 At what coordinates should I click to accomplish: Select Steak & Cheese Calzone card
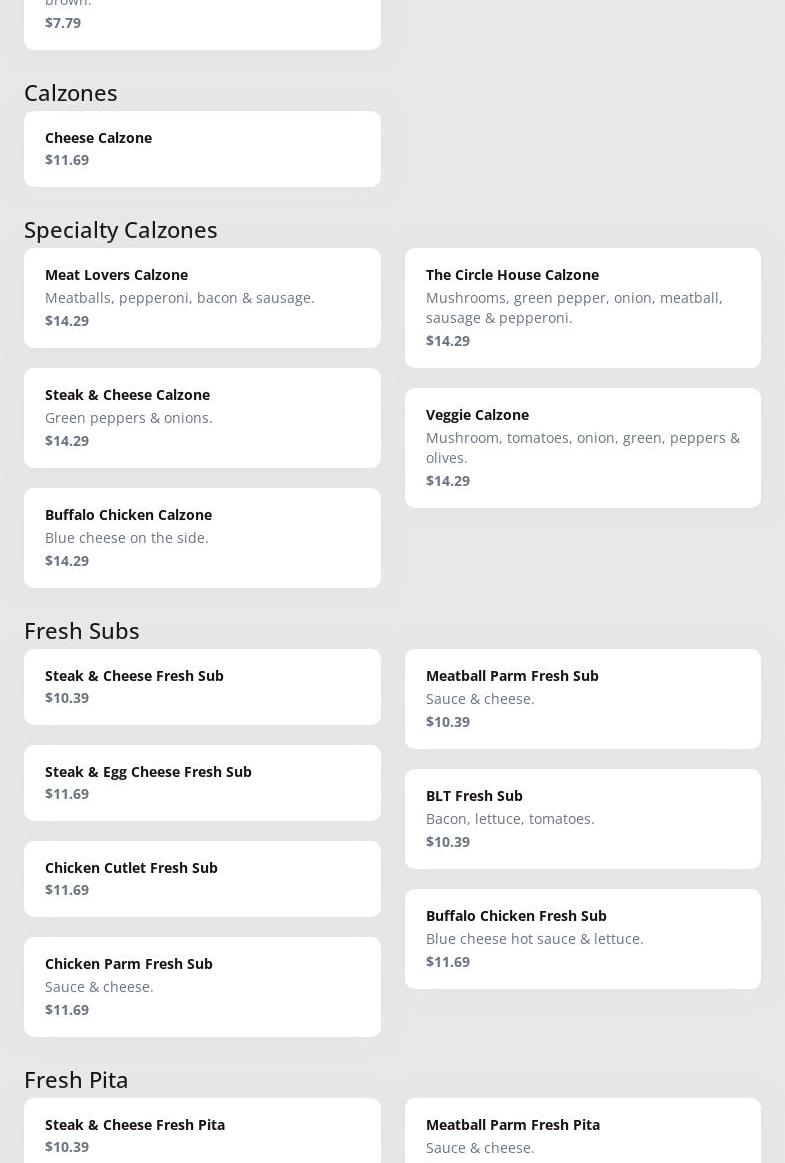(x=202, y=418)
